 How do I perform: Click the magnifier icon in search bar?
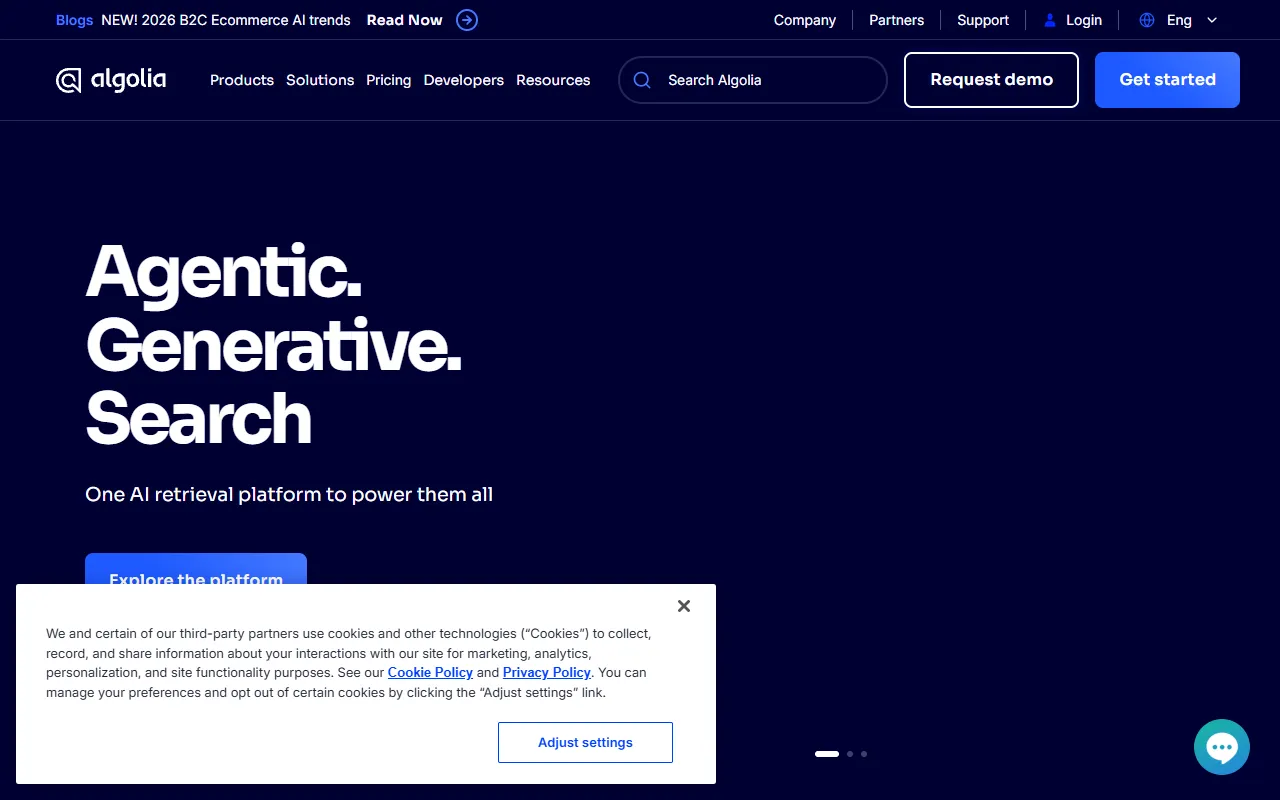[642, 80]
